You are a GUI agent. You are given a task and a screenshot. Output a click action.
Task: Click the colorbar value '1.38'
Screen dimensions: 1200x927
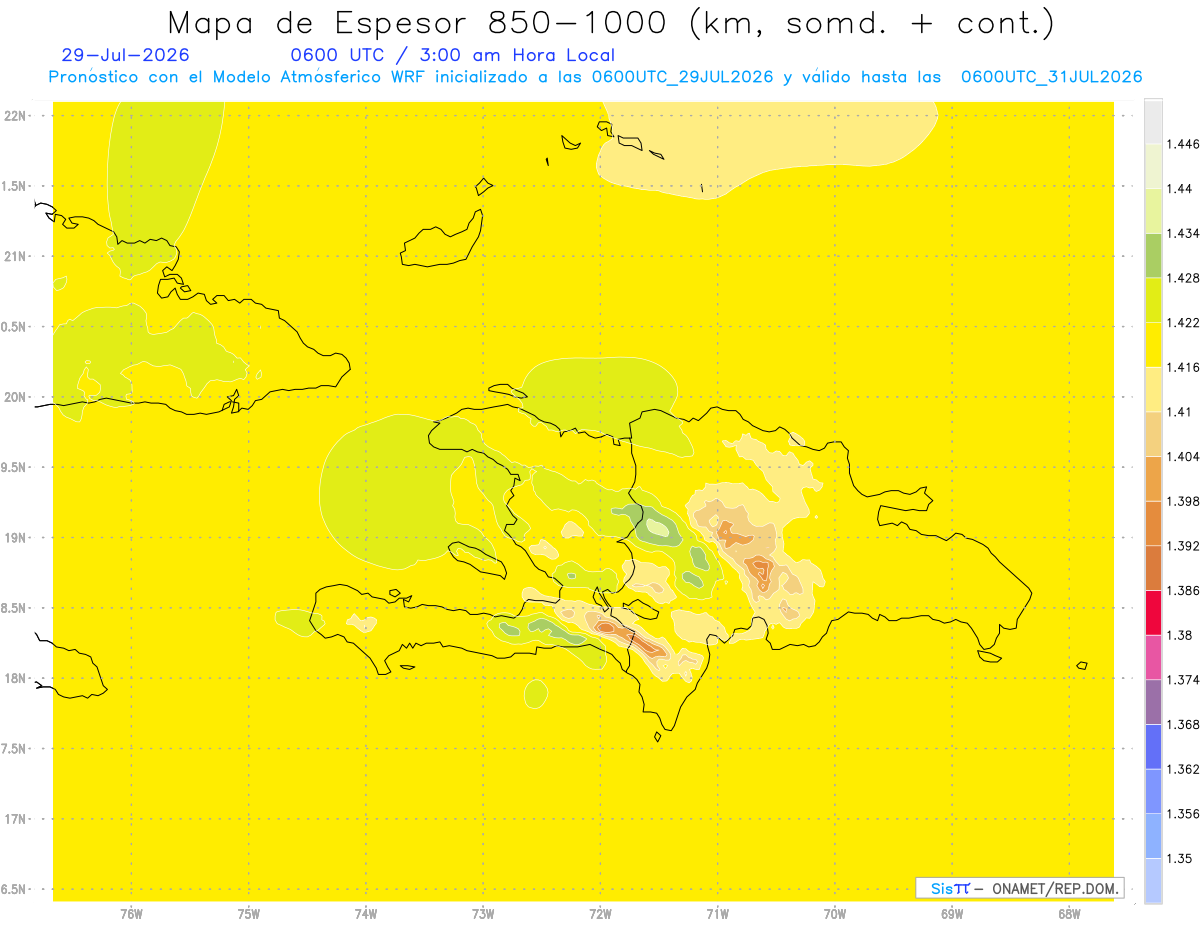[x=1179, y=636]
